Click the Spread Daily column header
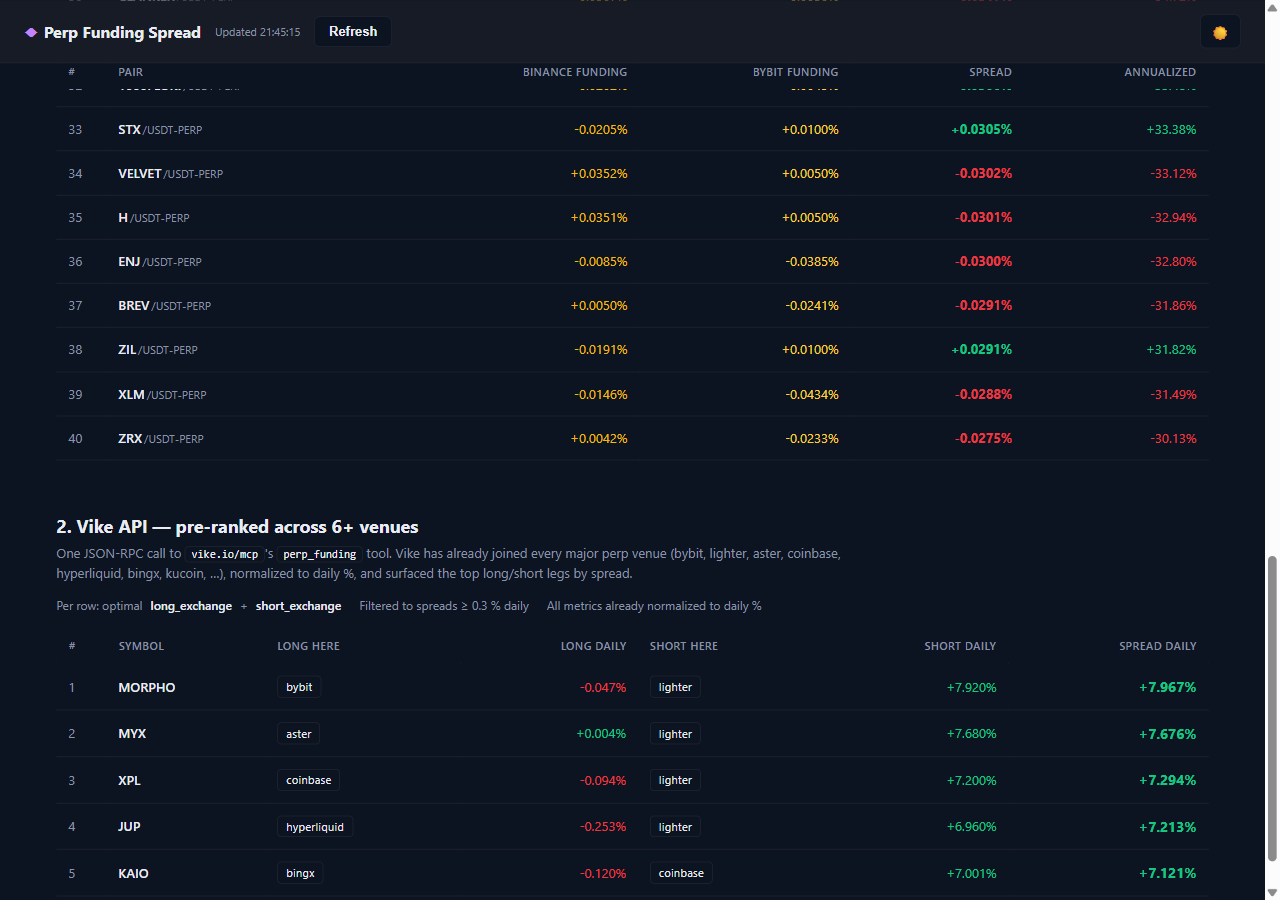This screenshot has height=900, width=1280. 1158,646
